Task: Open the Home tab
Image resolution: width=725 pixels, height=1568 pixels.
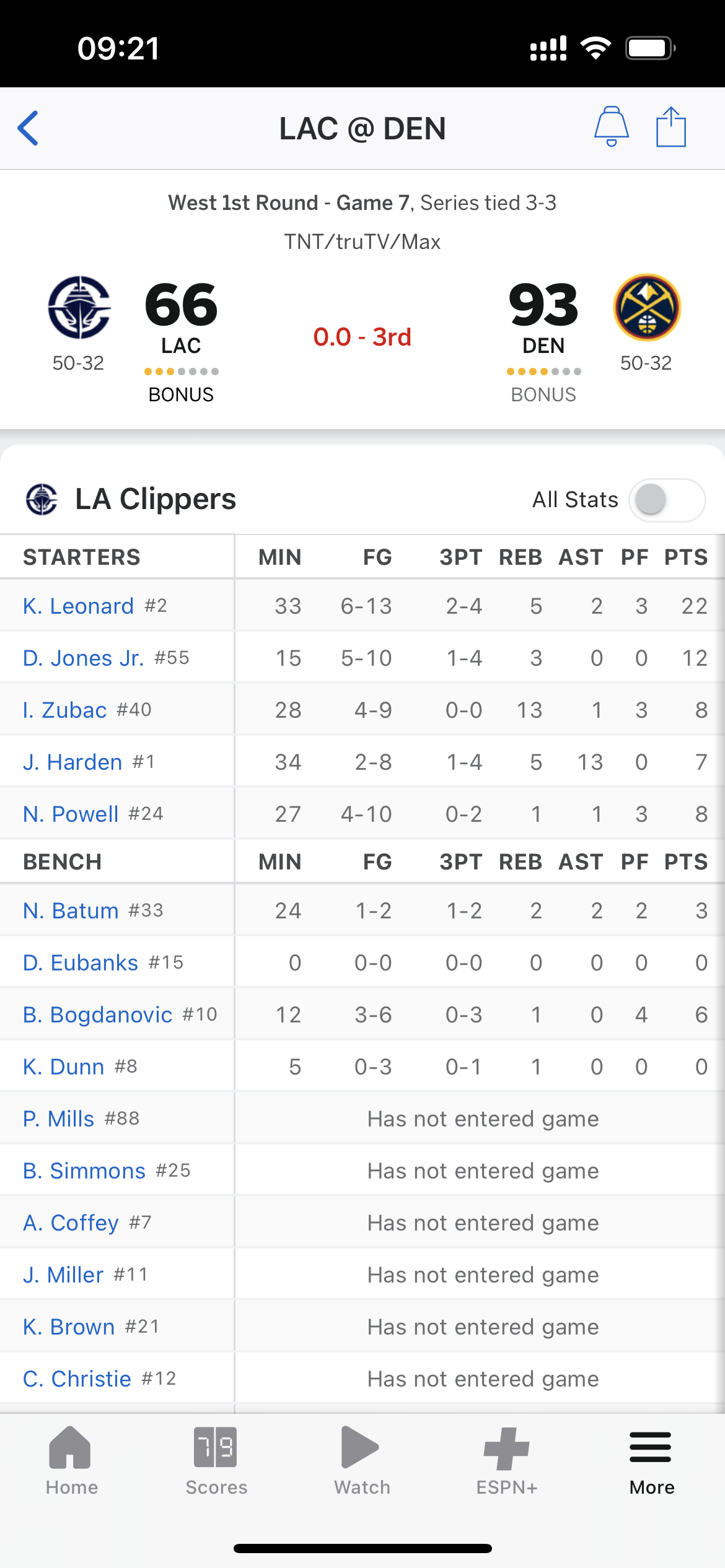Action: [x=71, y=1460]
